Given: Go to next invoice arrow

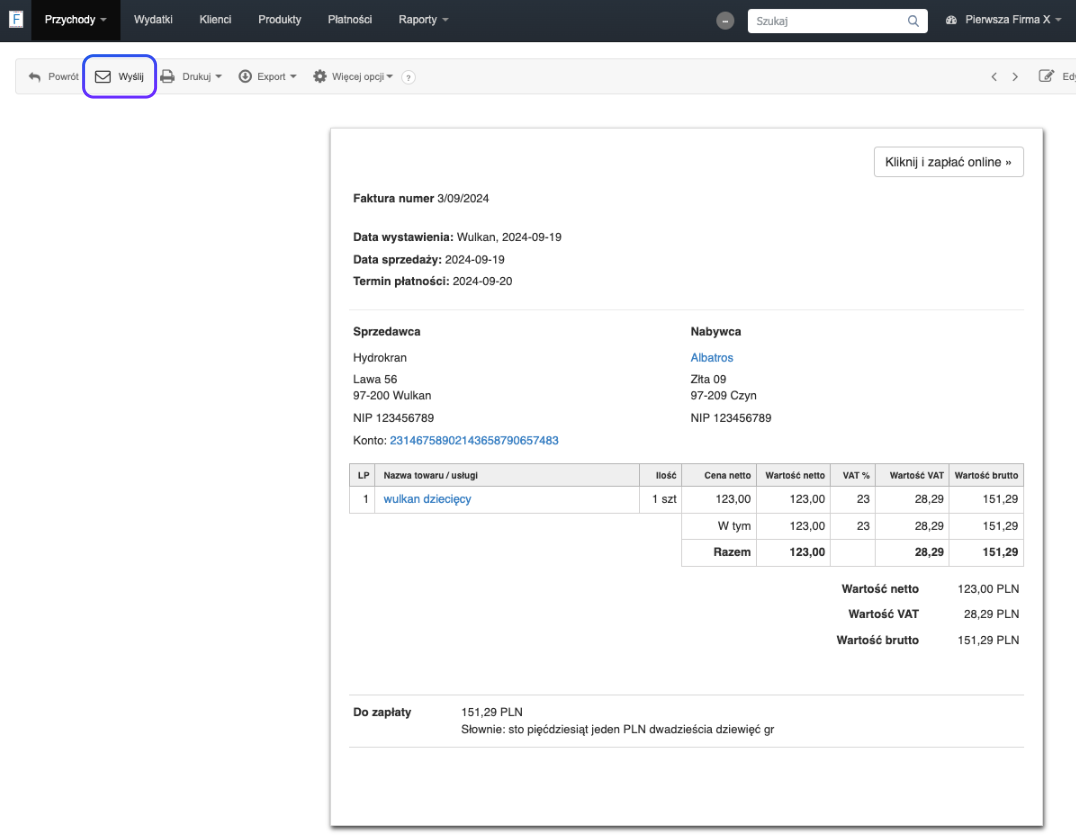Looking at the screenshot, I should point(1015,77).
